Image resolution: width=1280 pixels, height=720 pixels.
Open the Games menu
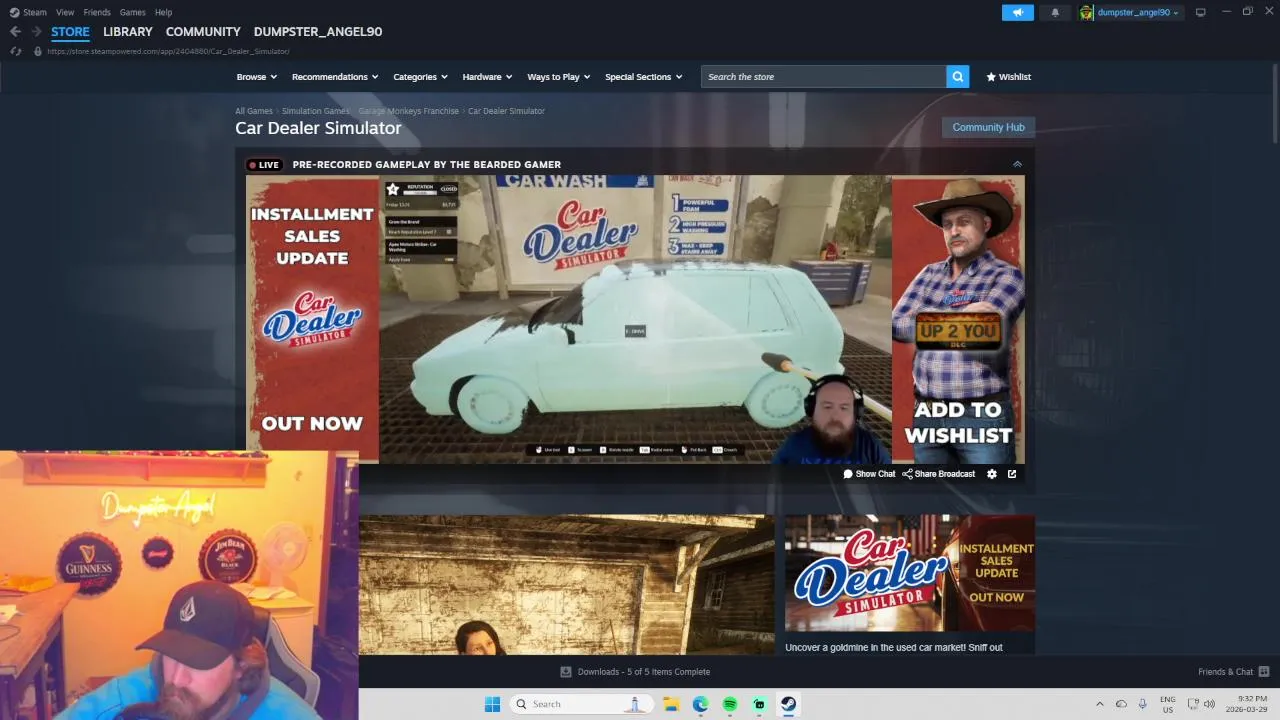(132, 12)
